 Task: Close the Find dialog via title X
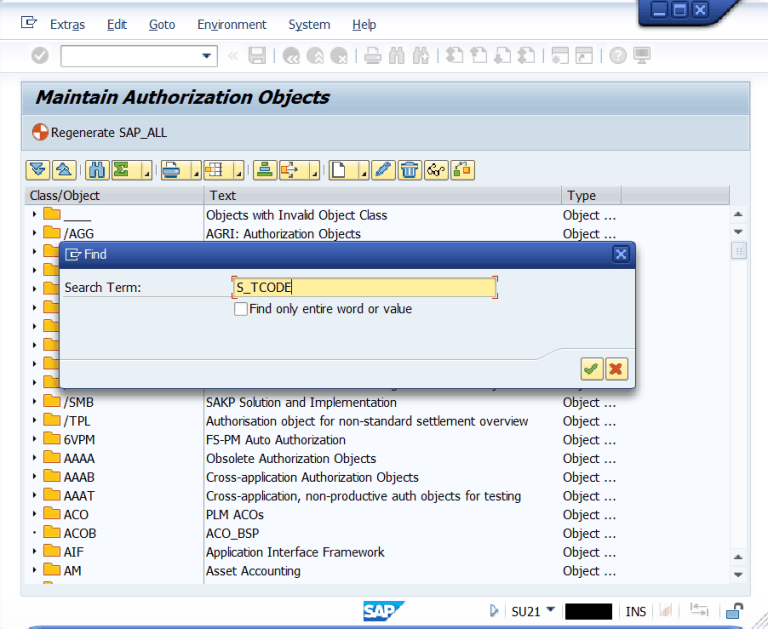coord(621,254)
